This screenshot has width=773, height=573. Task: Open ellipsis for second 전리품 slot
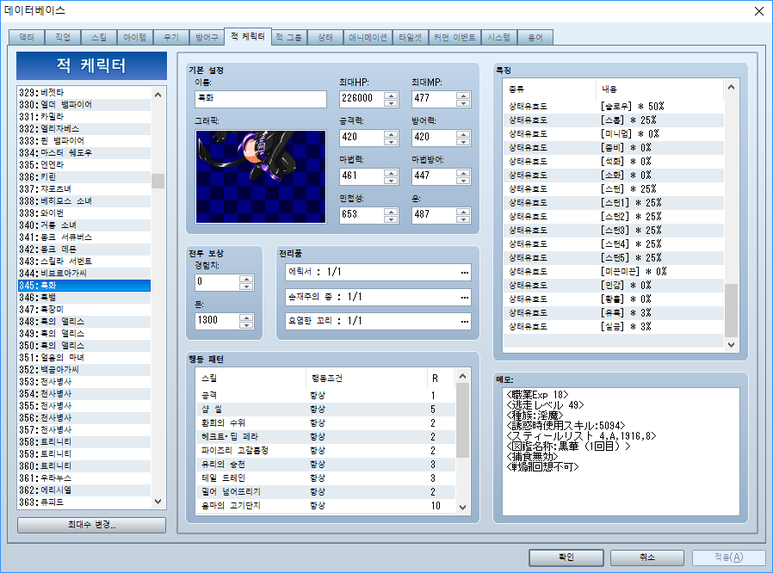tap(464, 297)
